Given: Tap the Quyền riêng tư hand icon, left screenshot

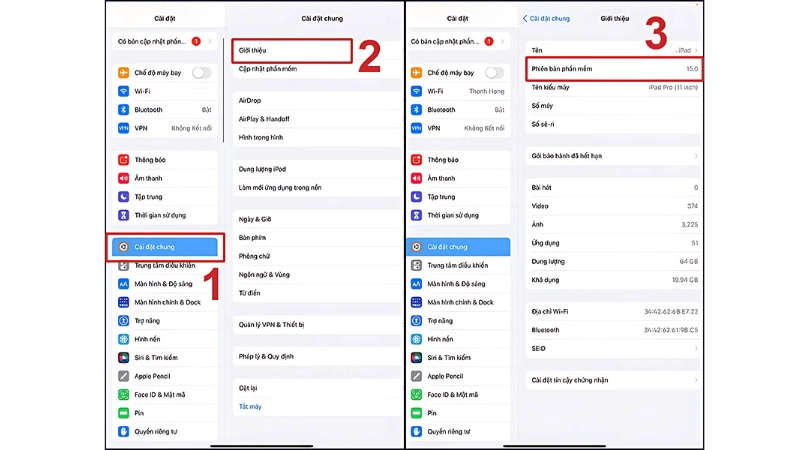Looking at the screenshot, I should click(123, 432).
